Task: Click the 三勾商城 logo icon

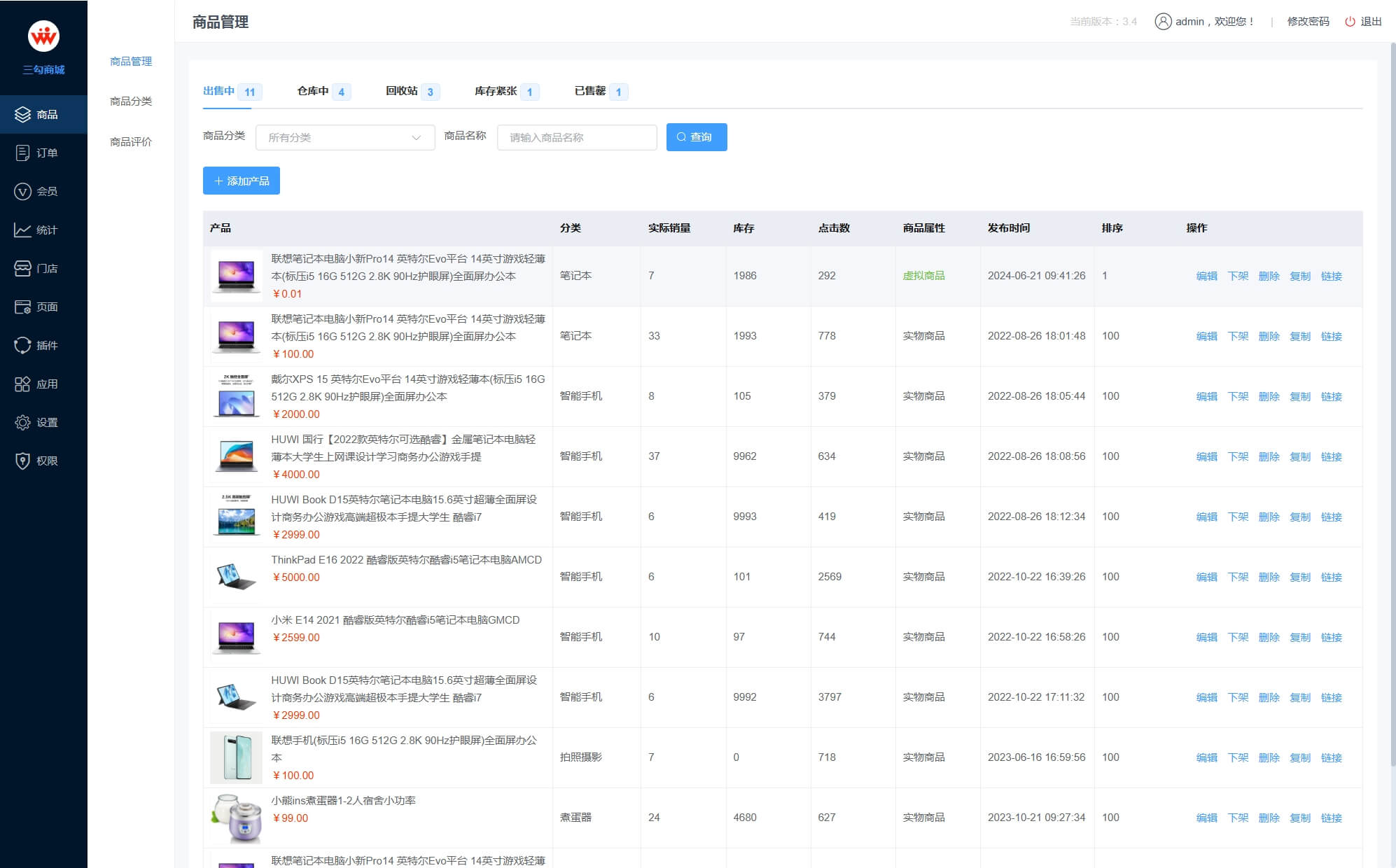Action: click(x=43, y=36)
